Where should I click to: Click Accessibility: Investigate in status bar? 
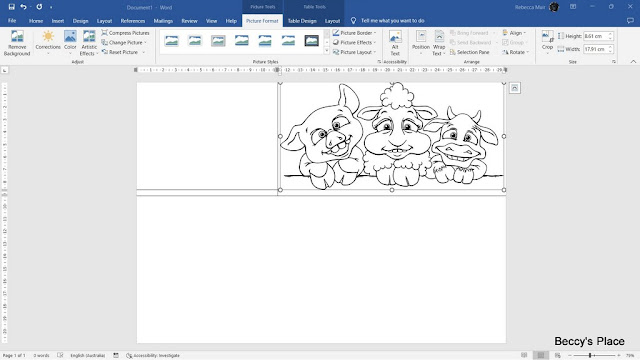click(153, 356)
